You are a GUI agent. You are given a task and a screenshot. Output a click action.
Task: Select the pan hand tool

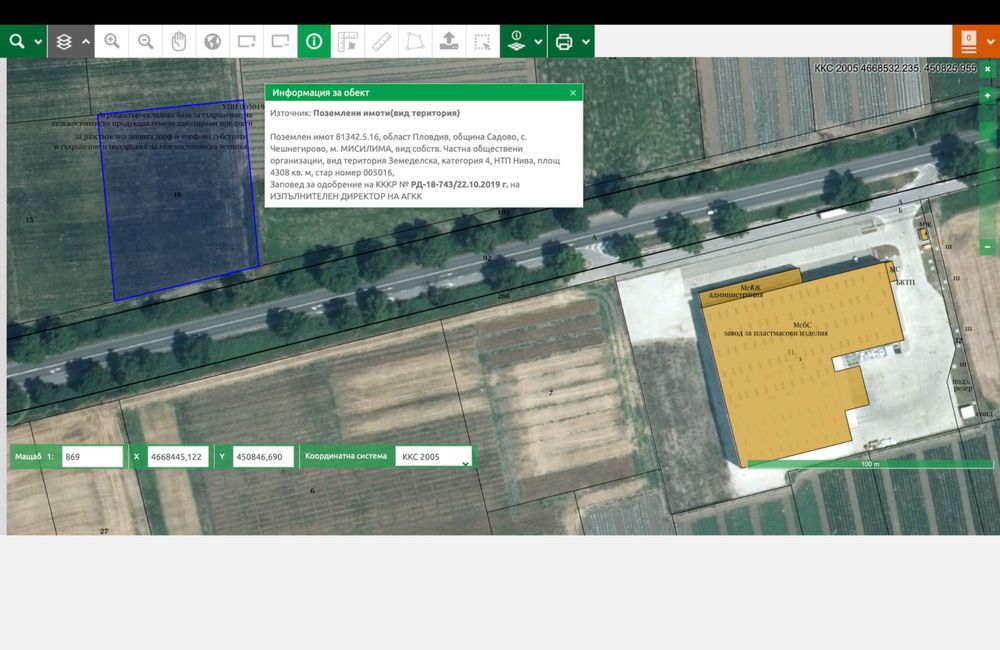tap(179, 42)
